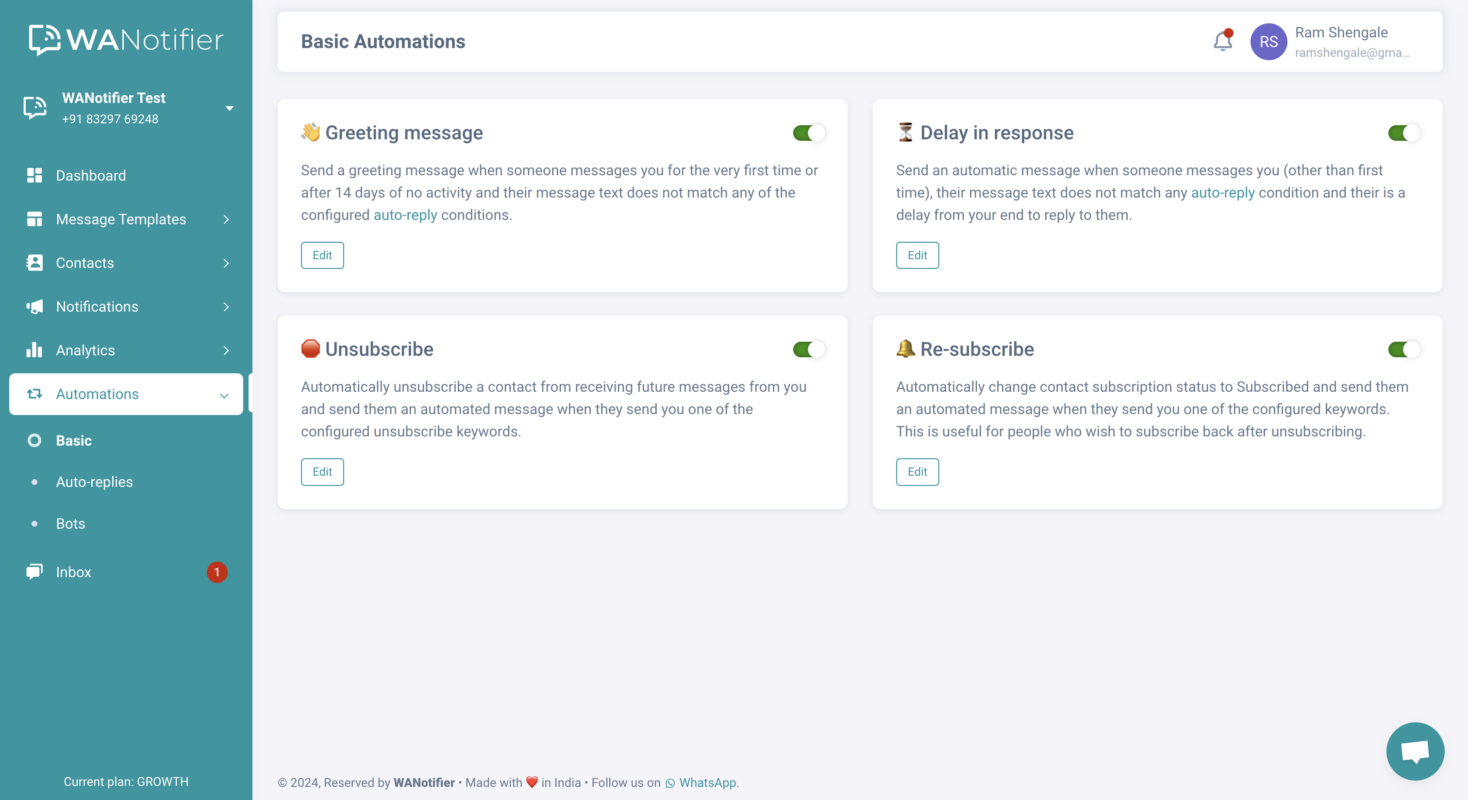Screen dimensions: 1468x800
Task: Select the Message Templates sidebar icon
Action: click(x=34, y=219)
